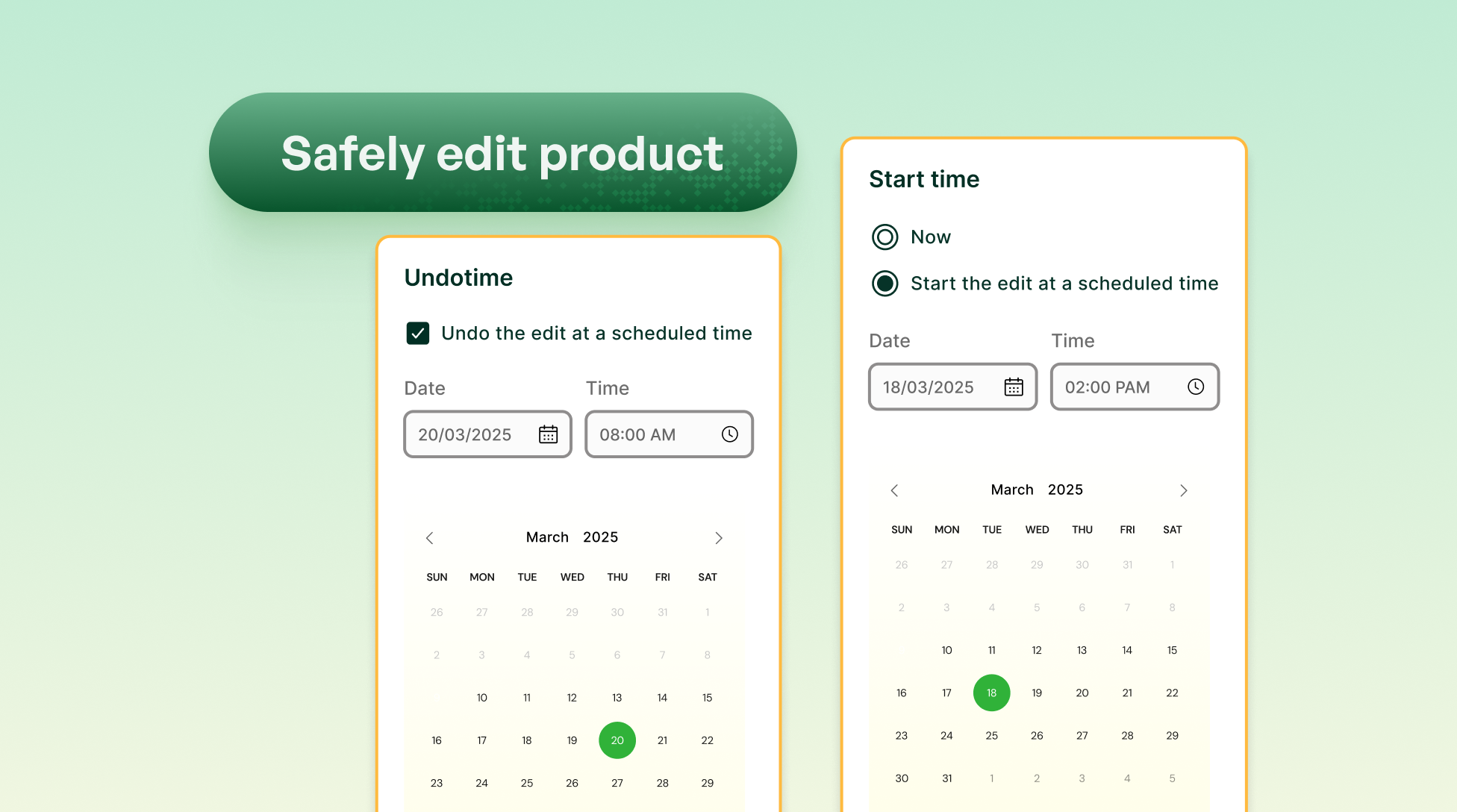Click the 08:00 AM time field
Image resolution: width=1457 pixels, height=812 pixels.
[x=649, y=434]
